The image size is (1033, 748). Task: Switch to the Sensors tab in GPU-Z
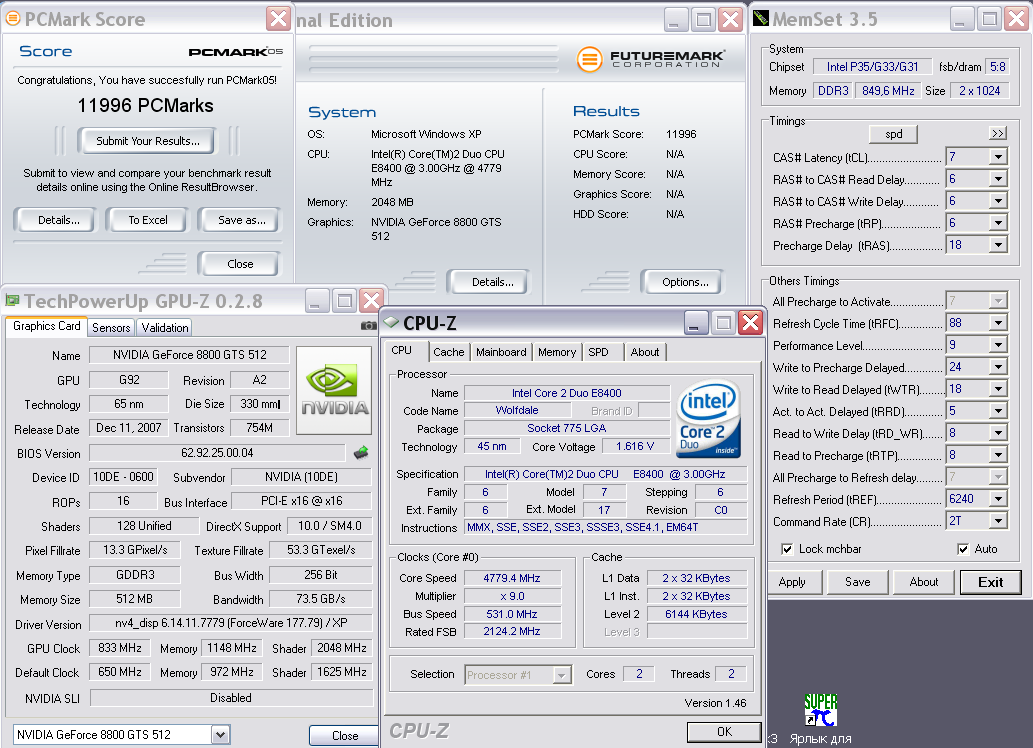[111, 328]
